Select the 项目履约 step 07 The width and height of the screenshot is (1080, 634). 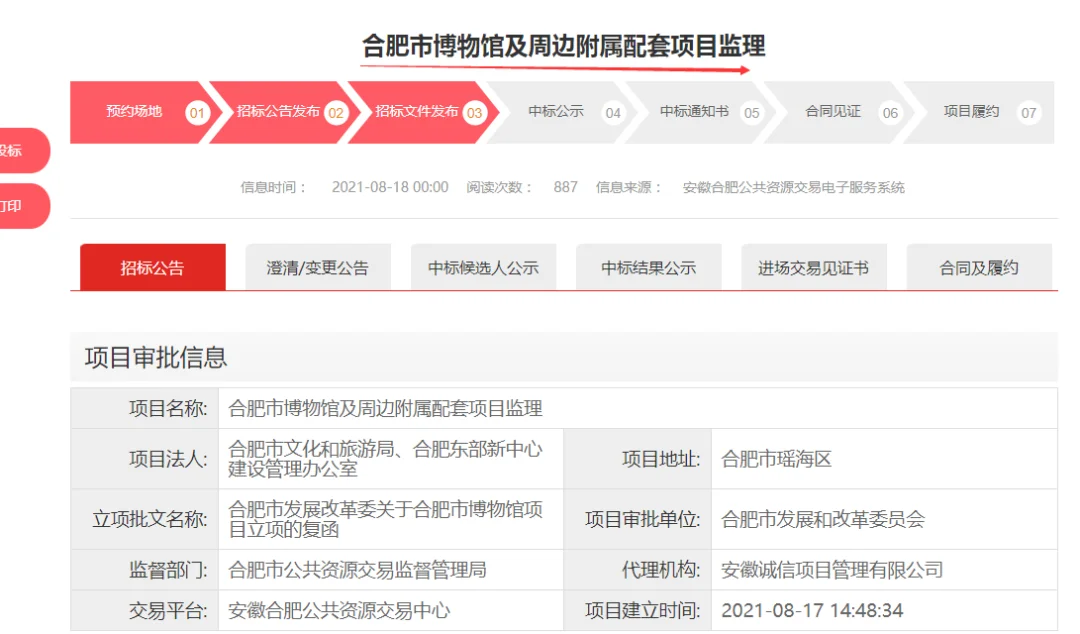(x=979, y=112)
